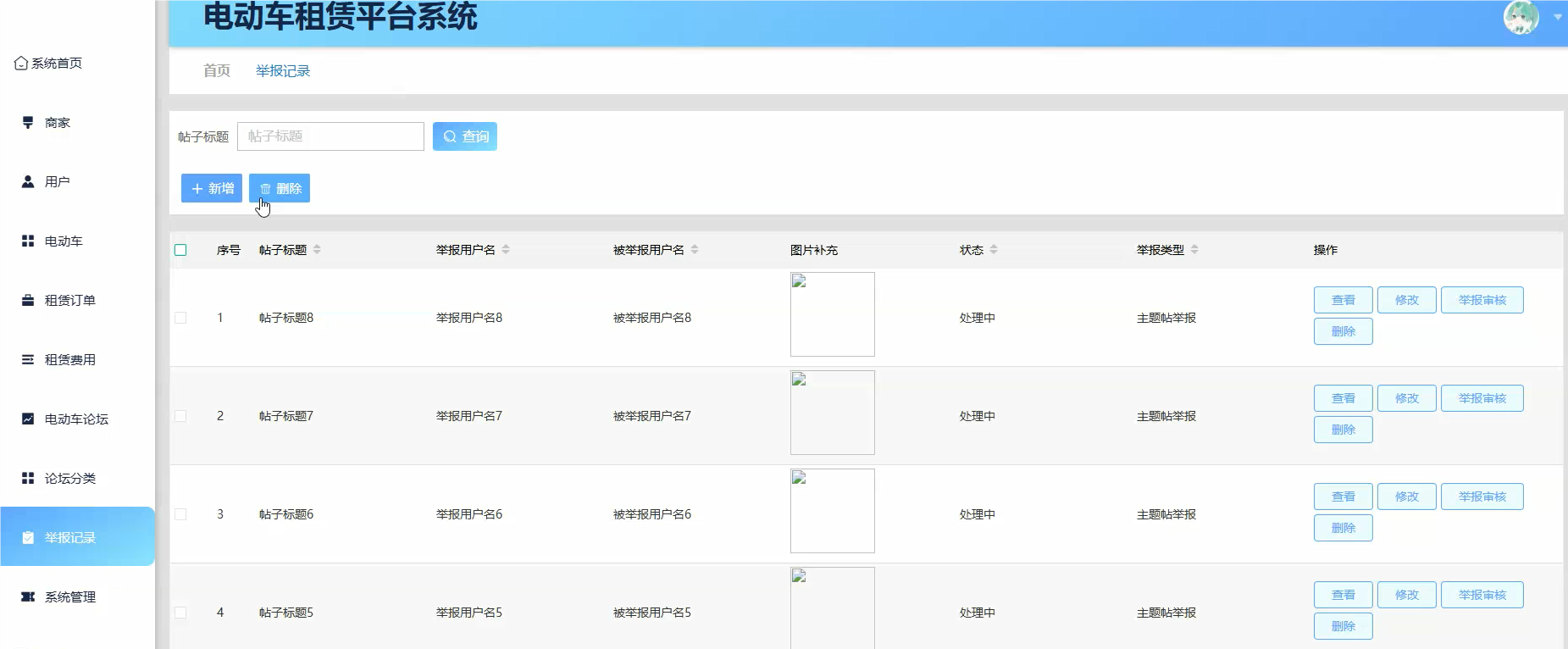Click 修改 for row 帖子标题5

[x=1407, y=595]
